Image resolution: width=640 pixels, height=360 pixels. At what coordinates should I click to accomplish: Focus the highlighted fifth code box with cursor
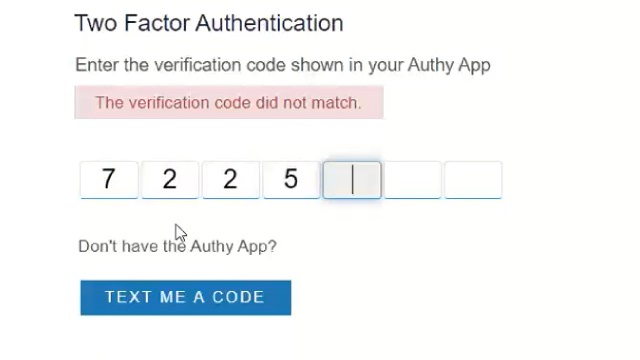pyautogui.click(x=352, y=180)
